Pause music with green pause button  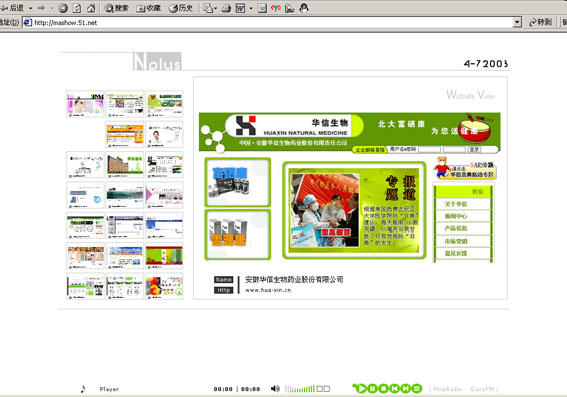tap(372, 389)
